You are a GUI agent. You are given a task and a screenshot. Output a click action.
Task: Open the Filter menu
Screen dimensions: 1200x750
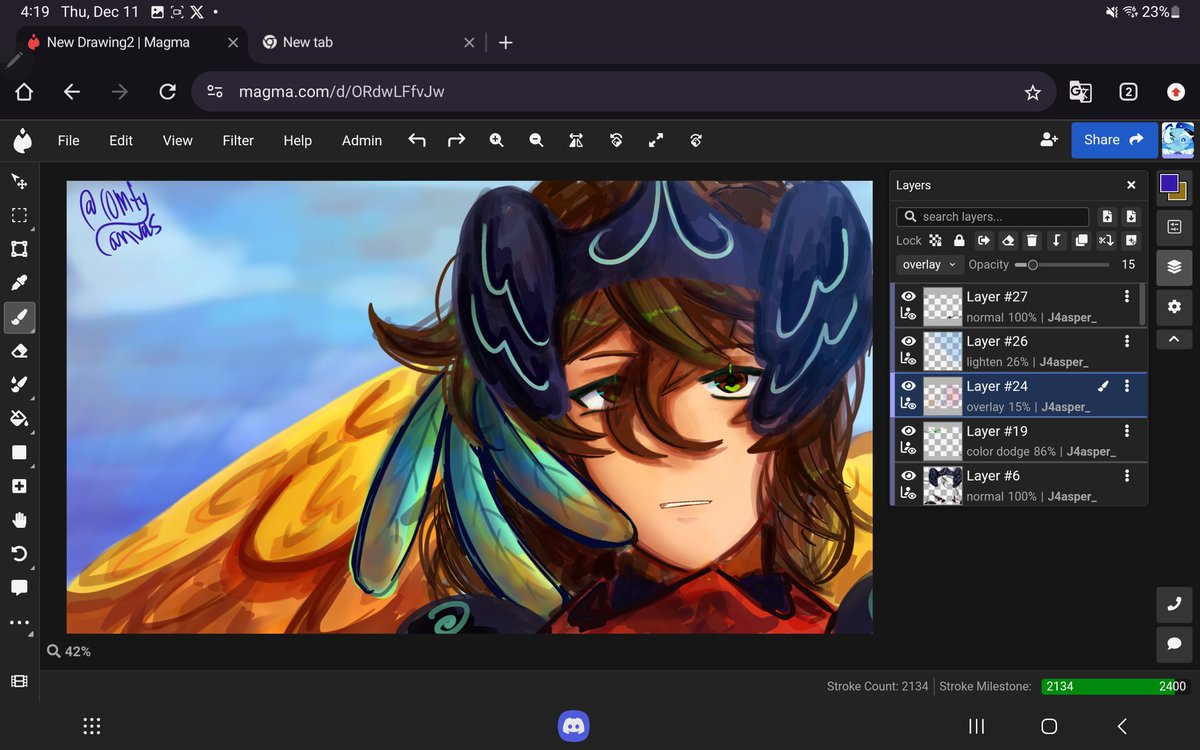click(238, 141)
